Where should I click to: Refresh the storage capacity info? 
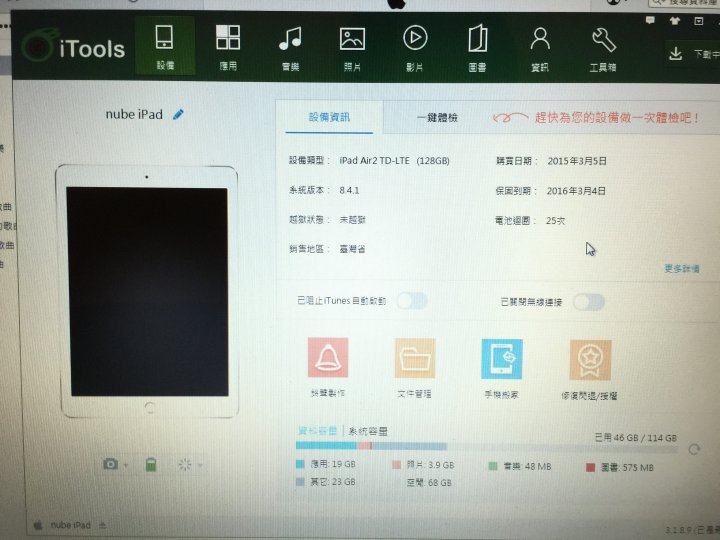(694, 450)
